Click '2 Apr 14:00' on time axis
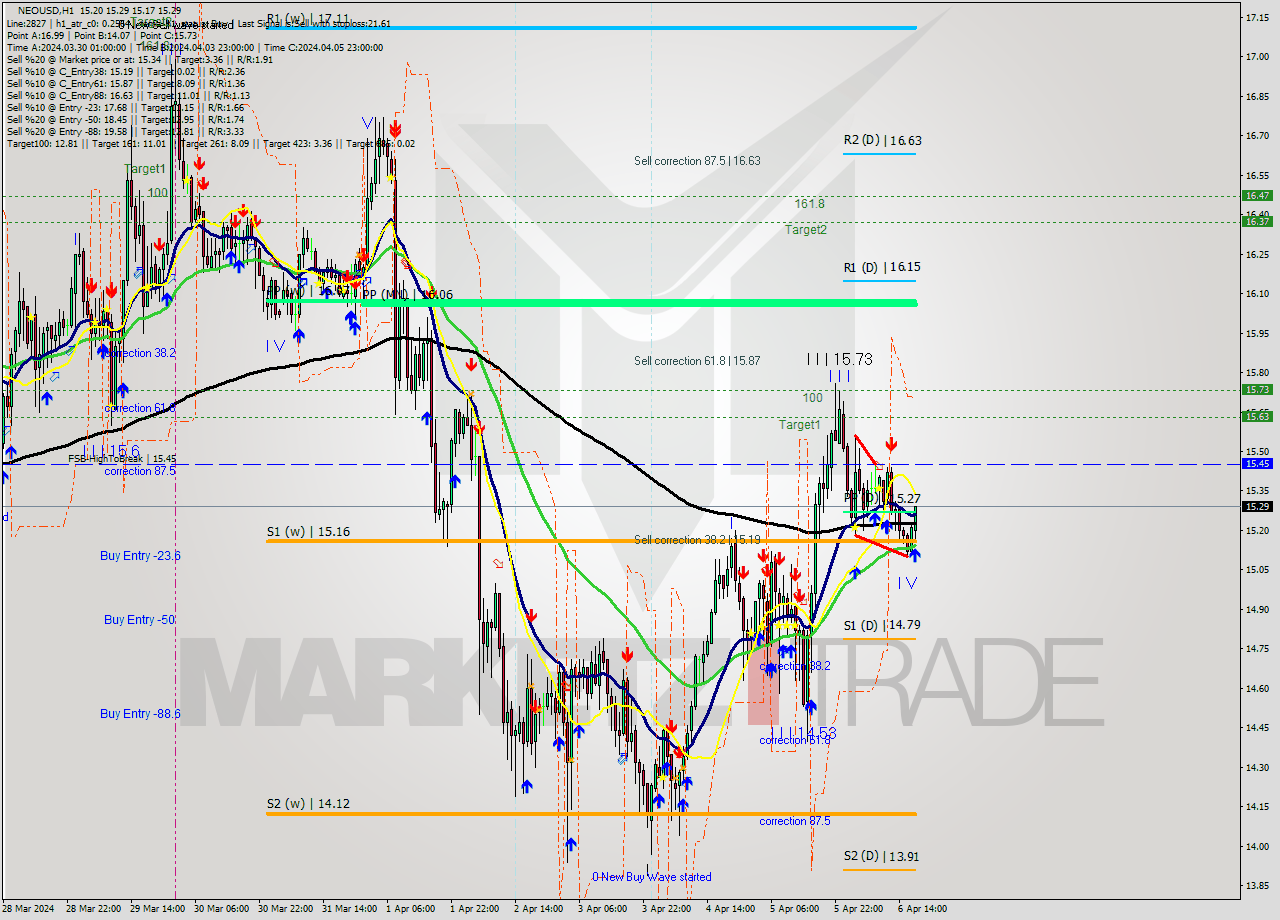The width and height of the screenshot is (1280, 920). pos(537,909)
